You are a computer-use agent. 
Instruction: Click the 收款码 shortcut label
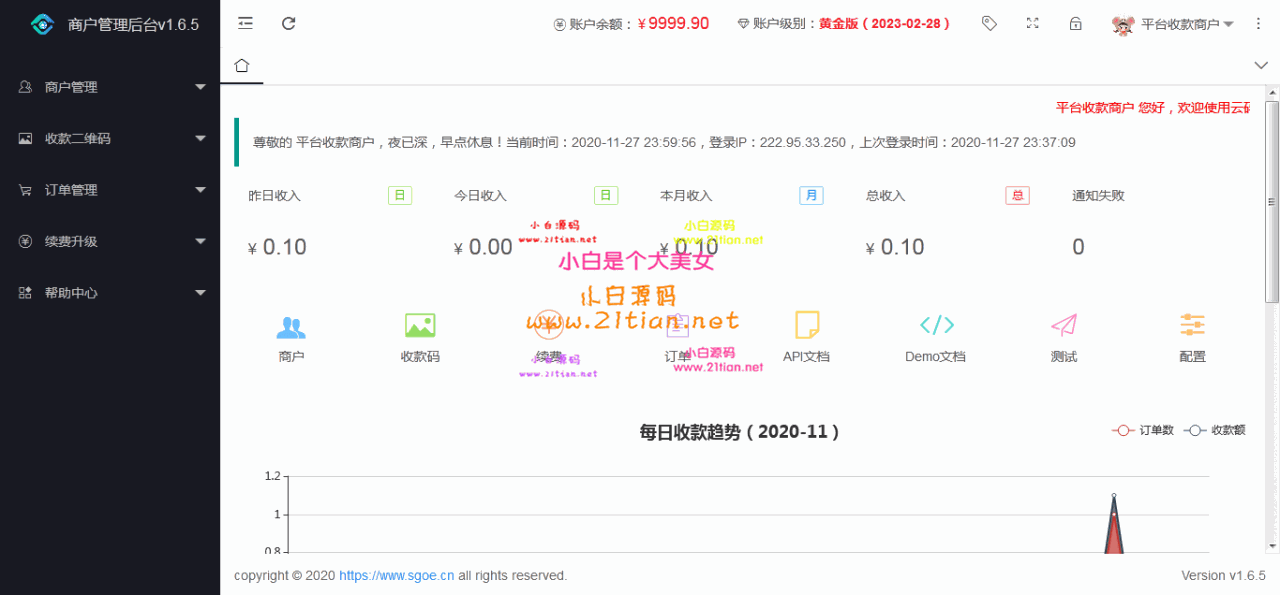pos(420,357)
